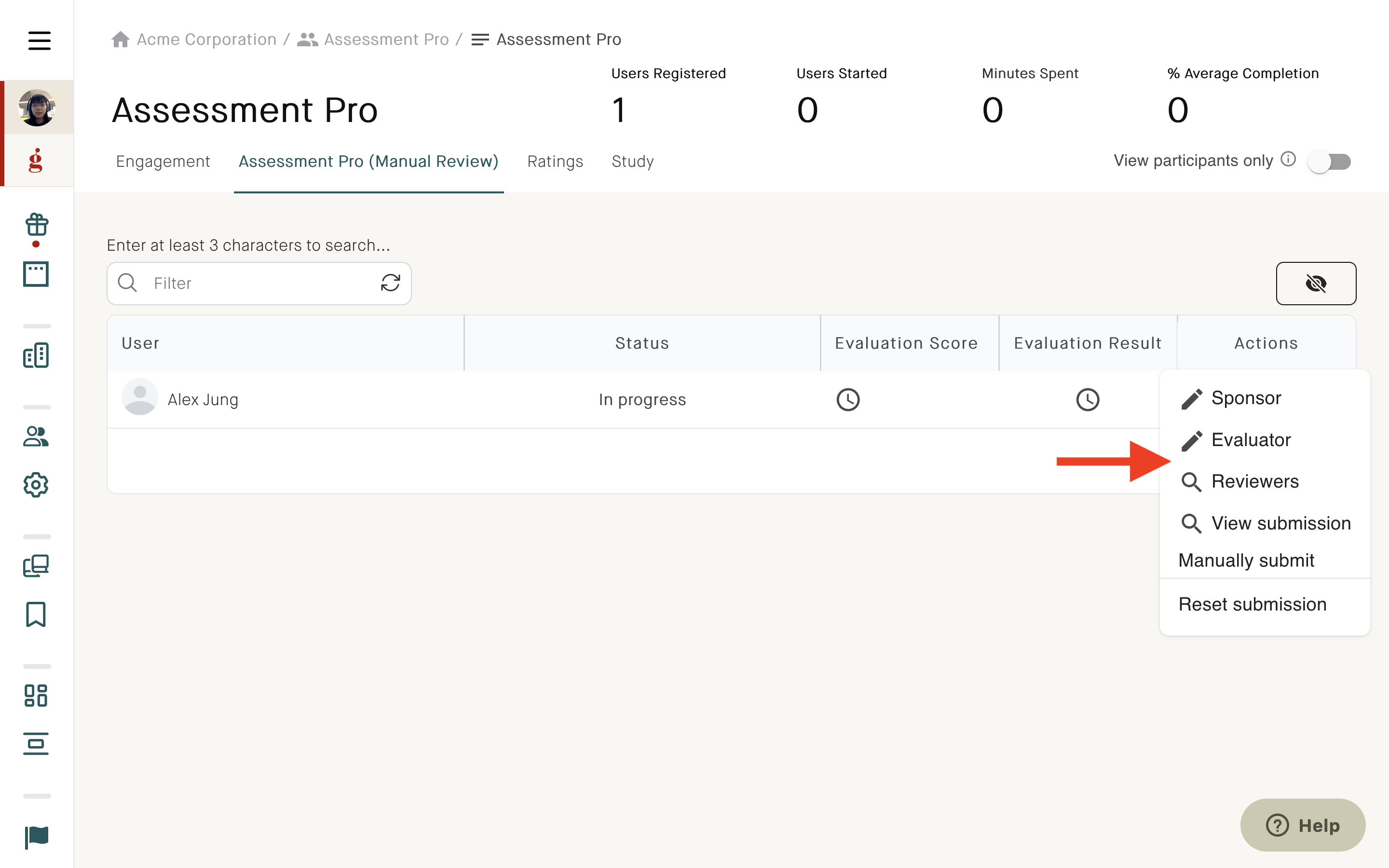Select the calendar sidebar icon
This screenshot has height=868, width=1389.
click(x=36, y=274)
